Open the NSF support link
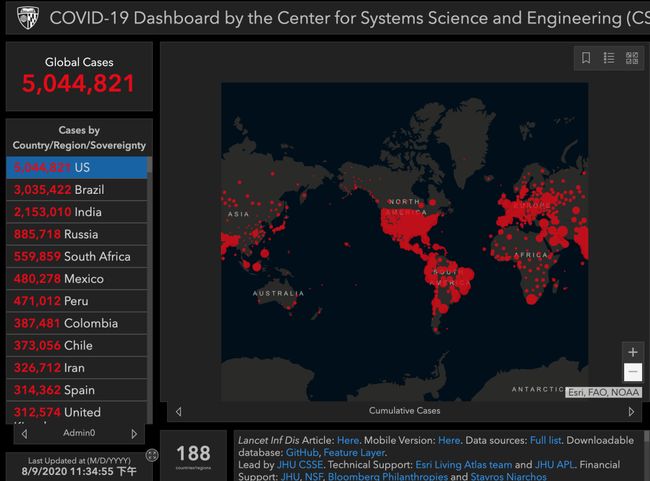 313,476
